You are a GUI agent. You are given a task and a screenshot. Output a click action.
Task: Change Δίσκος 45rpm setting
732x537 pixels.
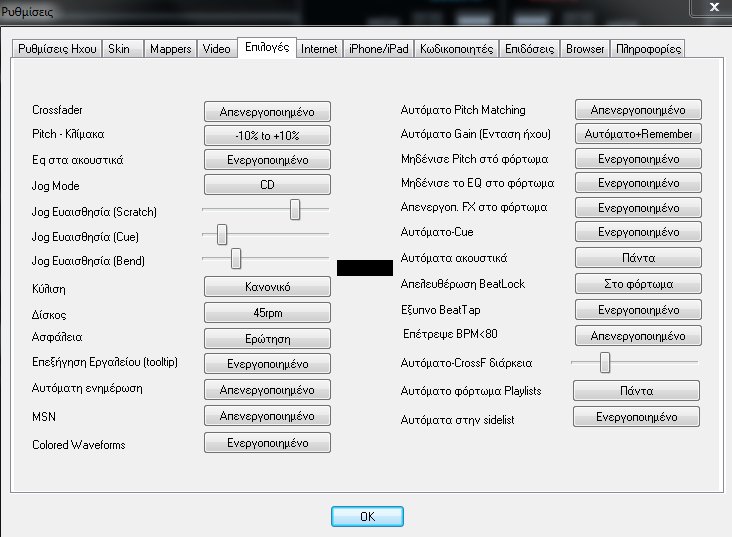click(x=267, y=314)
